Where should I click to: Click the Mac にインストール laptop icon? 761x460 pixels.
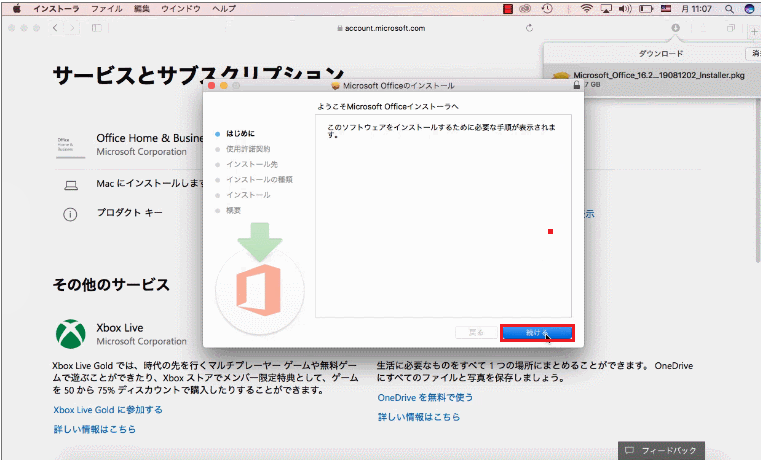click(x=71, y=185)
